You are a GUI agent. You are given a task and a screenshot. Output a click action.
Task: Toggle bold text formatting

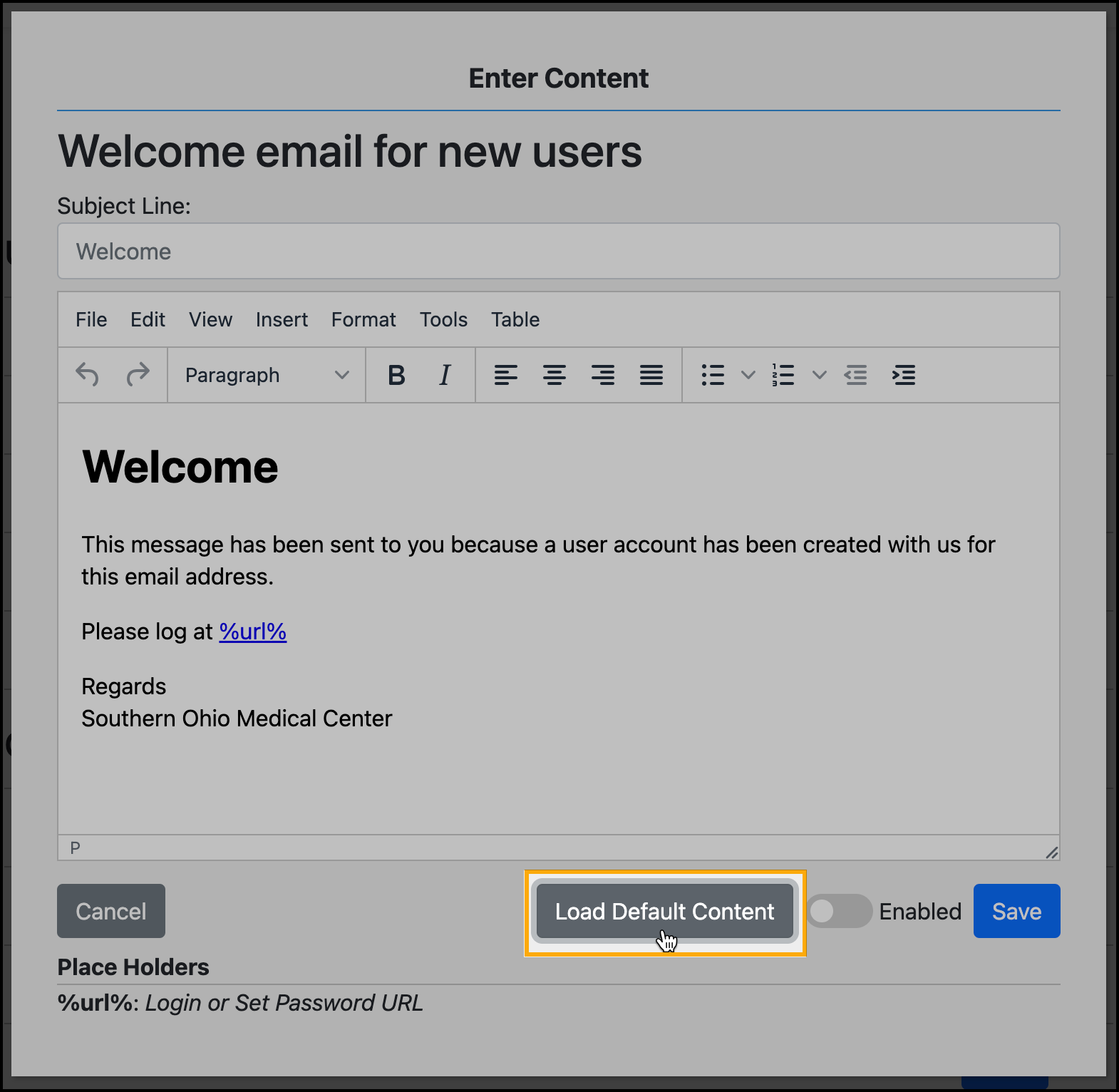pos(396,375)
